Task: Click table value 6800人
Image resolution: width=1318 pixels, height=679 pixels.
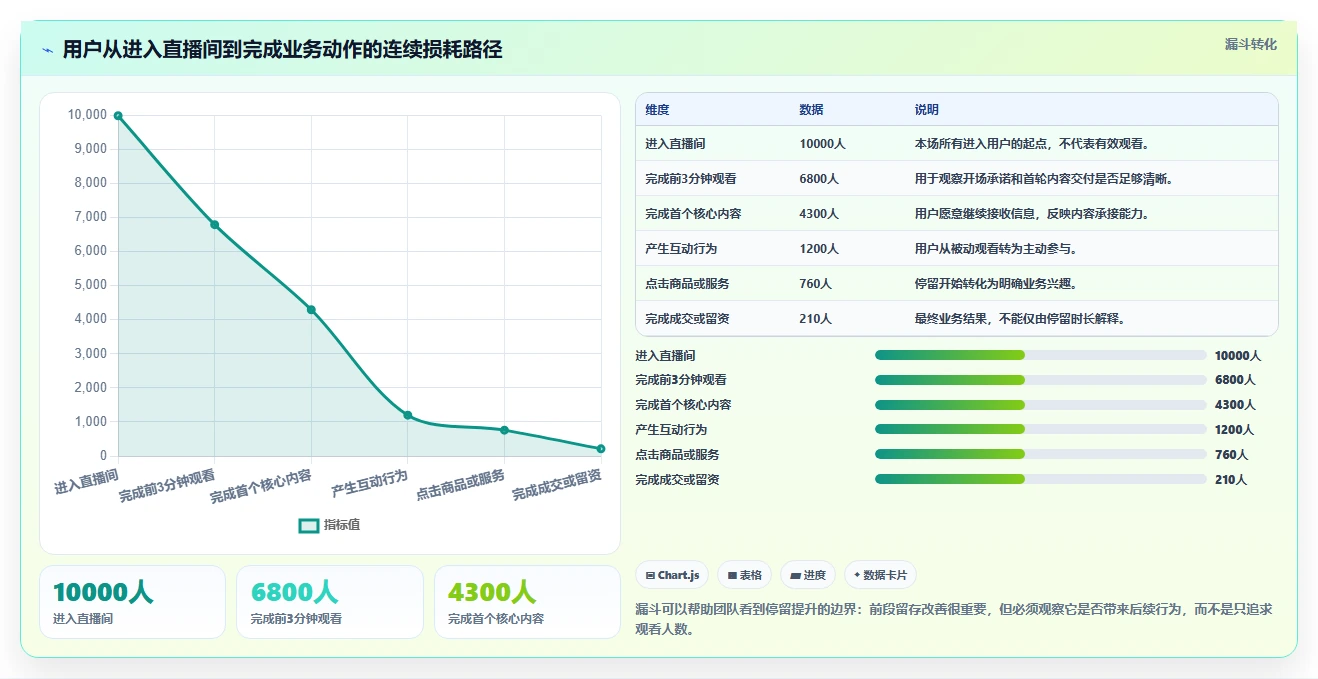Action: pos(819,179)
